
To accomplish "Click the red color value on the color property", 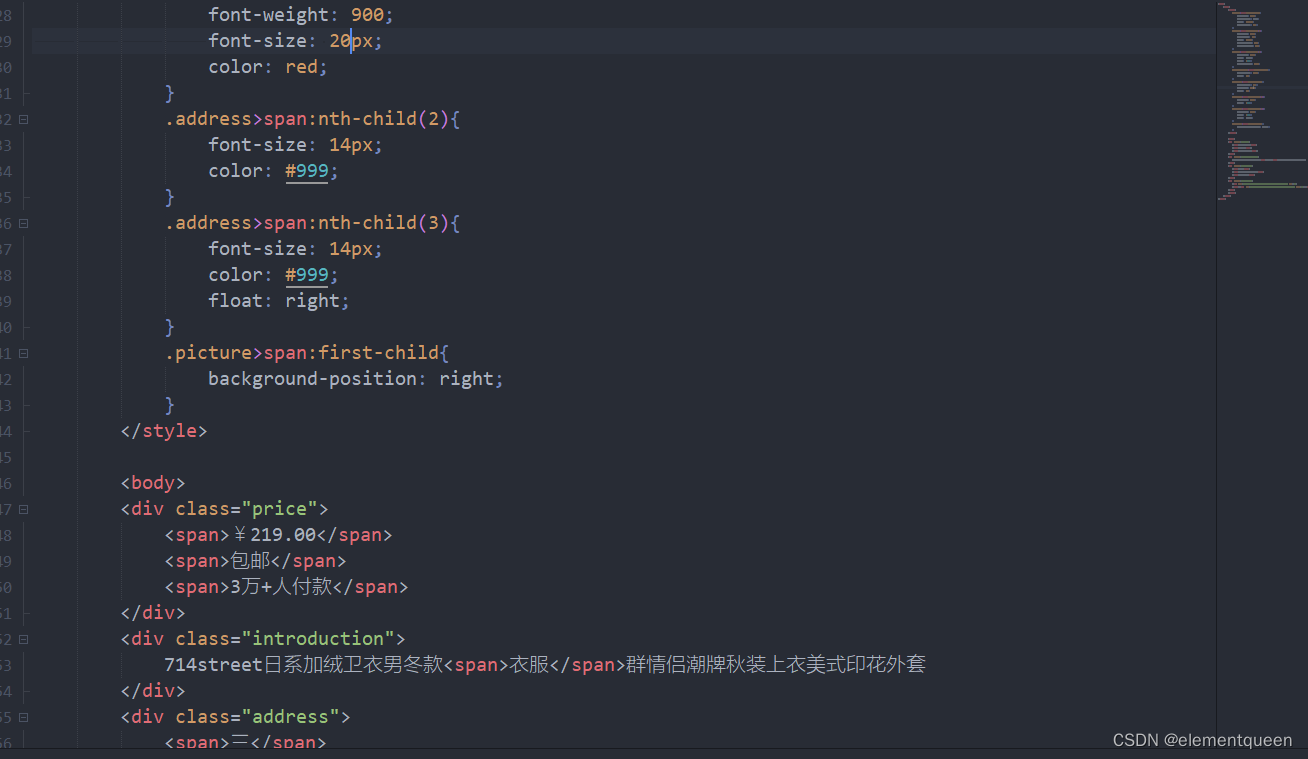I will (301, 66).
